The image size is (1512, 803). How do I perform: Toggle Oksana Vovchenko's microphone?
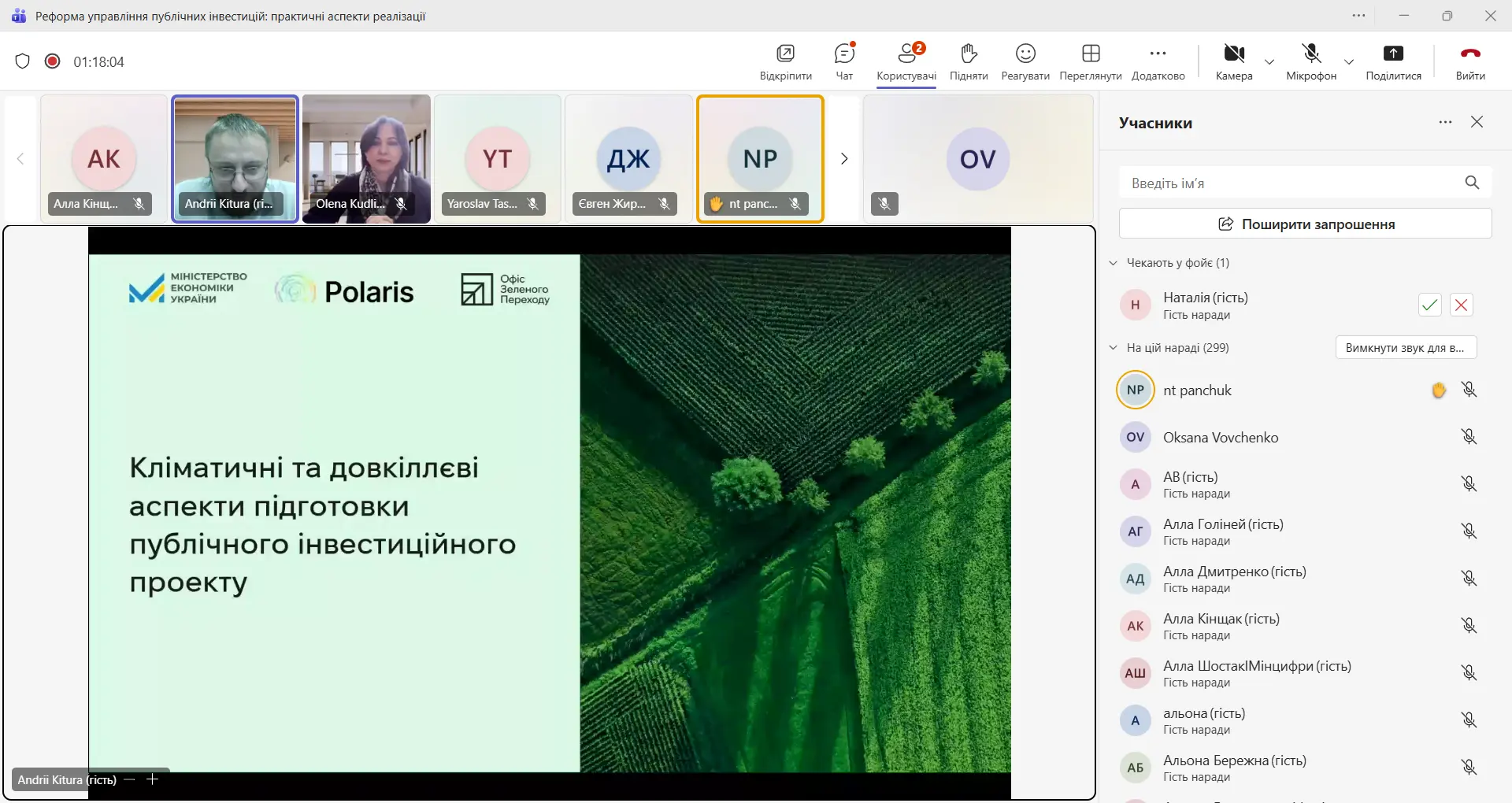pyautogui.click(x=1468, y=437)
